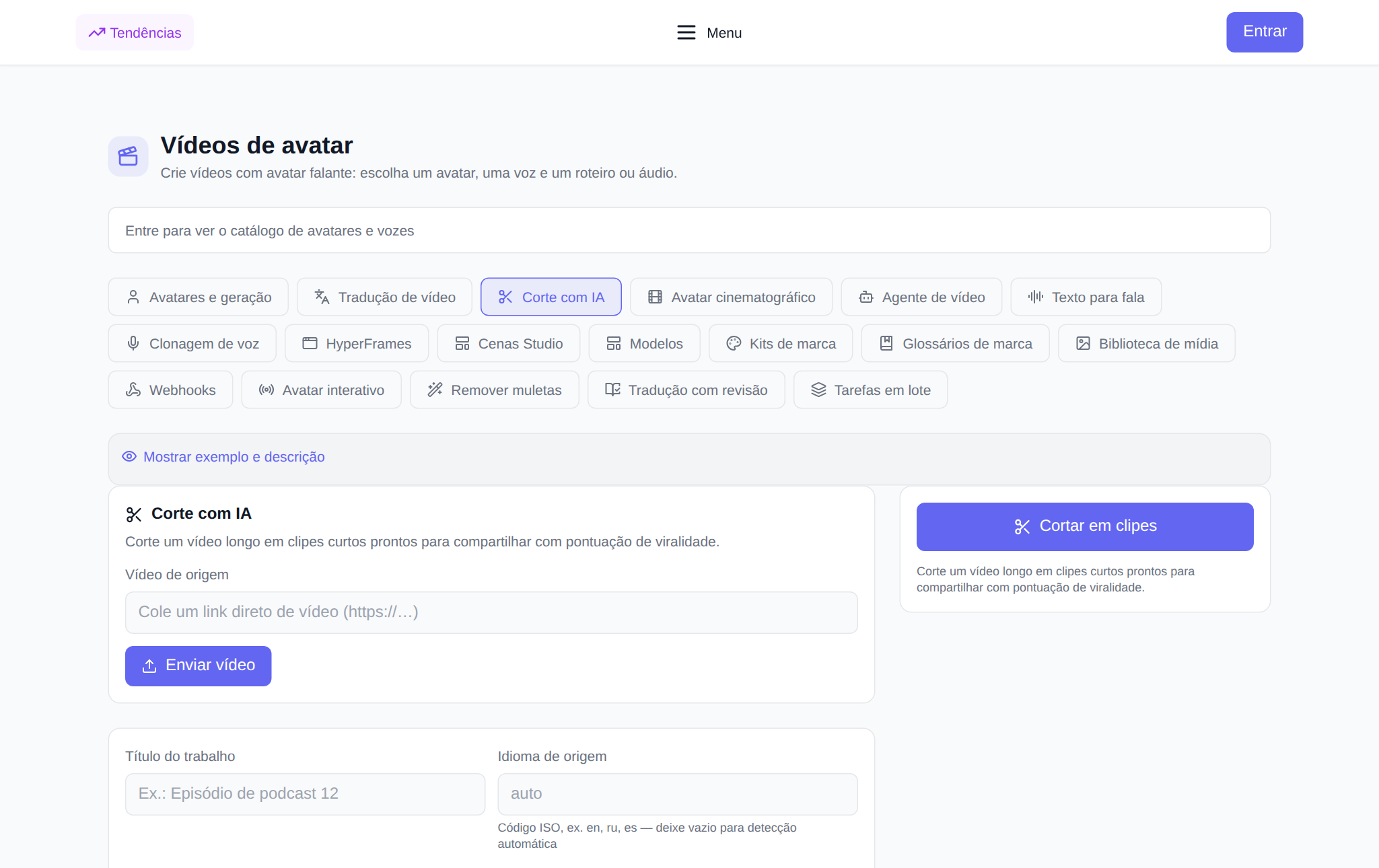Click the Tendências trending arrow icon
The height and width of the screenshot is (868, 1379).
(97, 32)
